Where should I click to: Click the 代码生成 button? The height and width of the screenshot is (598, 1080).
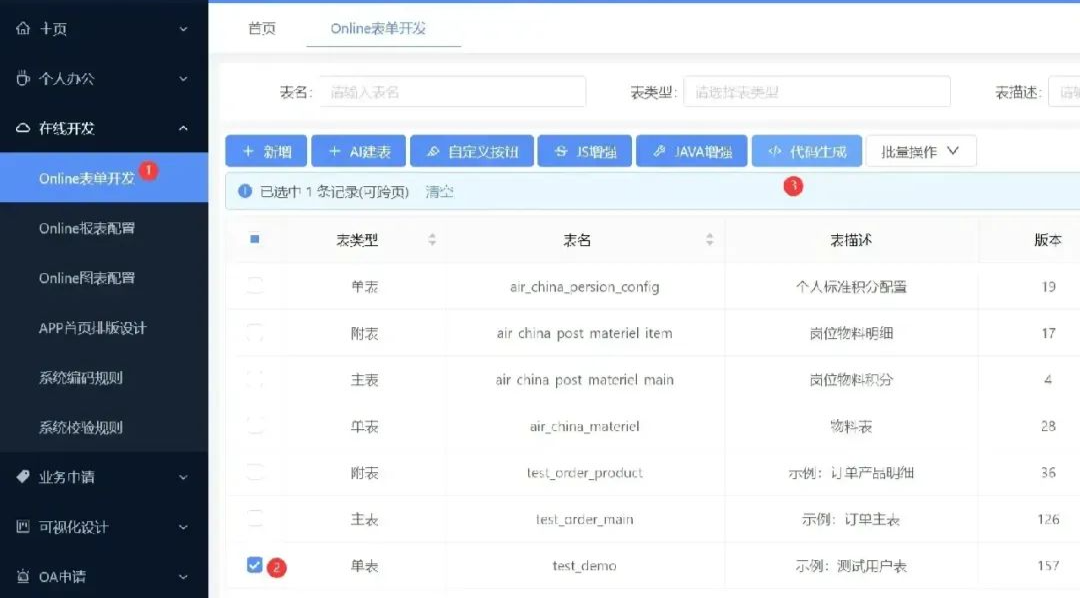click(806, 151)
